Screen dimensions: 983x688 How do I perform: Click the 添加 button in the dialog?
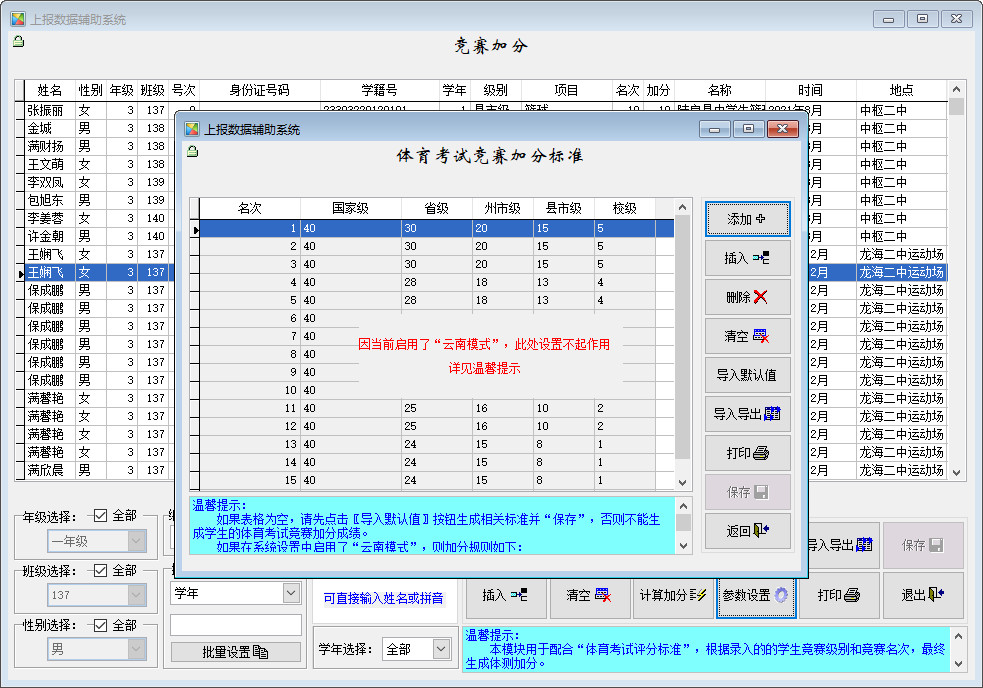point(747,219)
